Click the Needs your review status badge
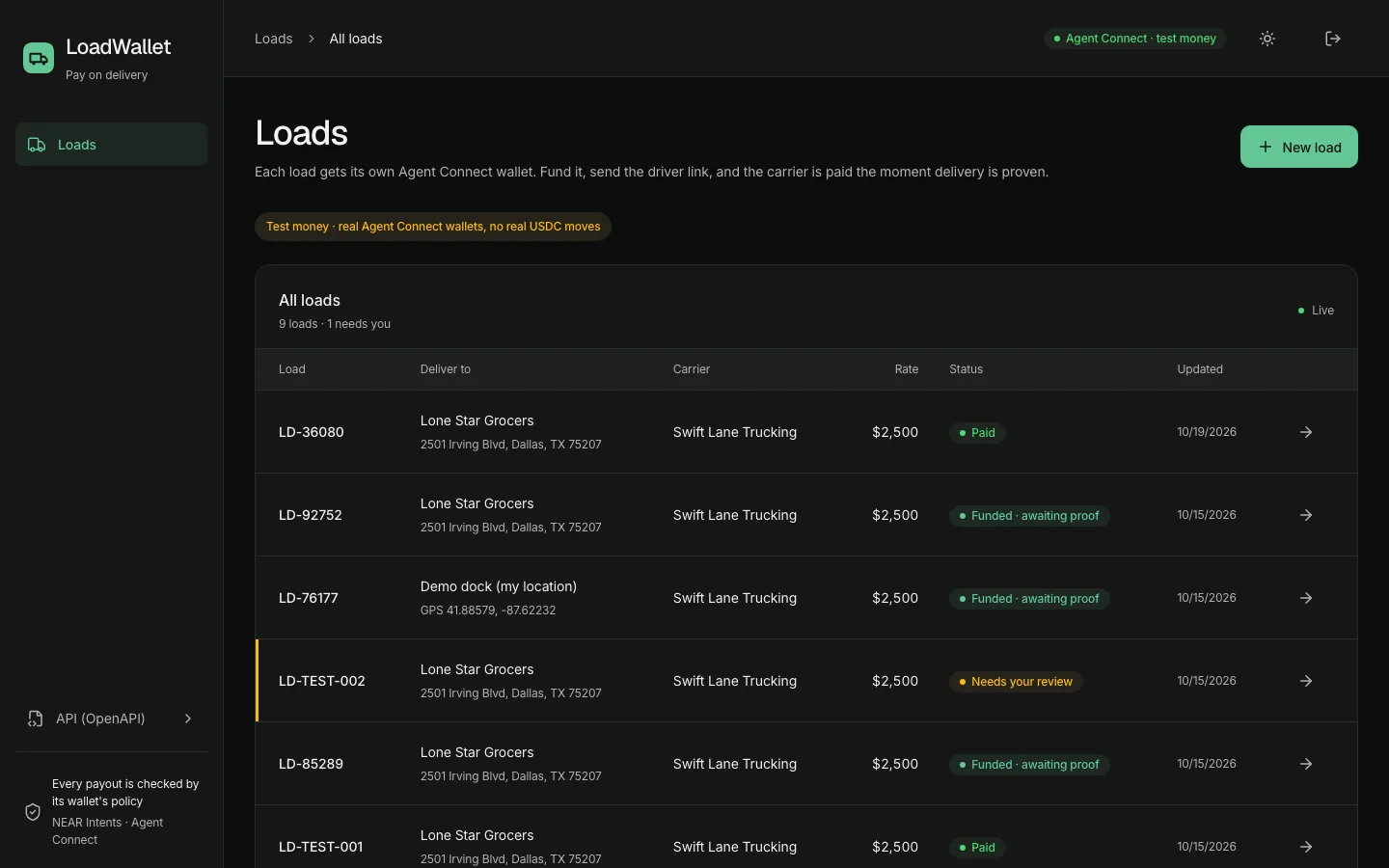The width and height of the screenshot is (1389, 868). 1016,682
